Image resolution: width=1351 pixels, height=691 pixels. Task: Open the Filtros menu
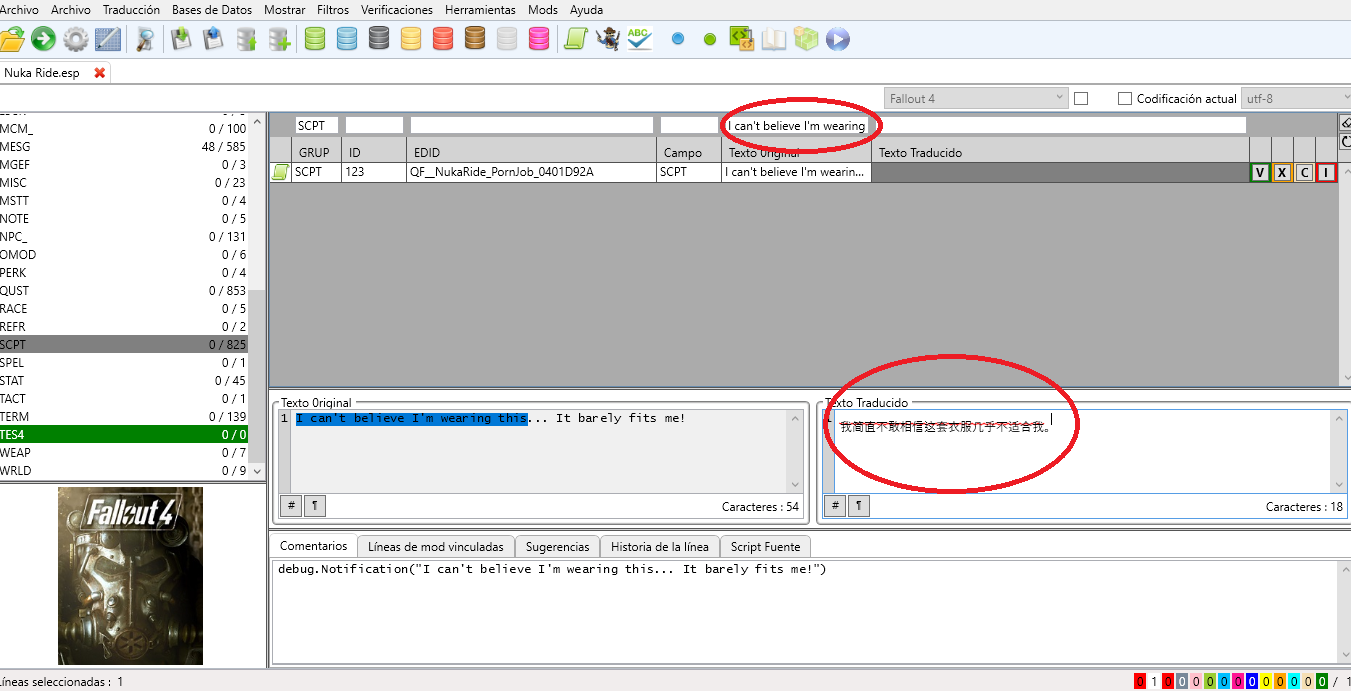point(334,9)
